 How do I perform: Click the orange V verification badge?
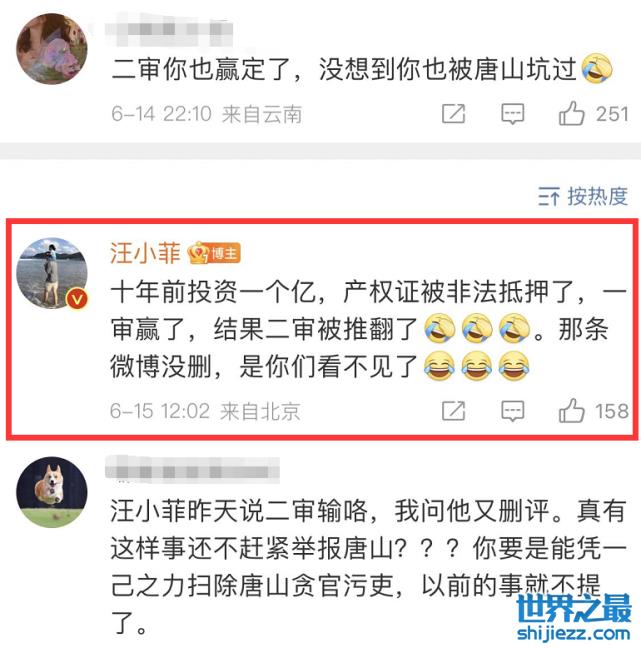click(x=77, y=298)
